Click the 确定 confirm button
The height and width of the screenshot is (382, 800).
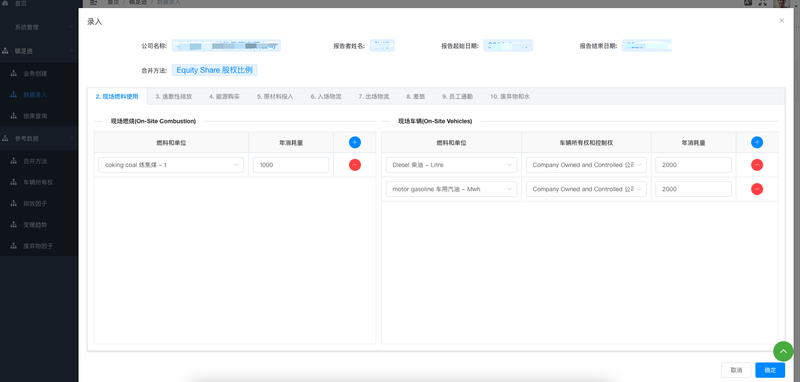[x=770, y=370]
